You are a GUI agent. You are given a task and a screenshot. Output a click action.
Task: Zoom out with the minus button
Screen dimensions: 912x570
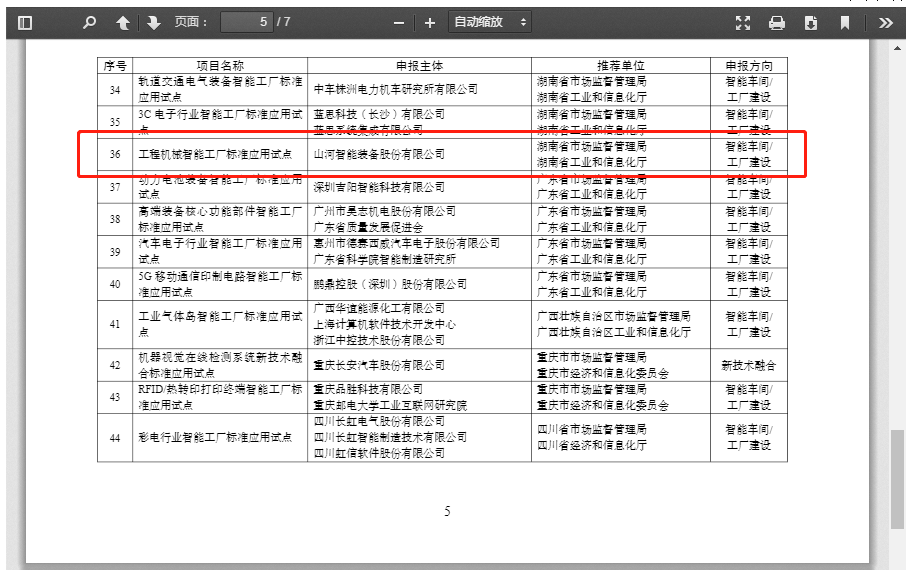coord(399,22)
